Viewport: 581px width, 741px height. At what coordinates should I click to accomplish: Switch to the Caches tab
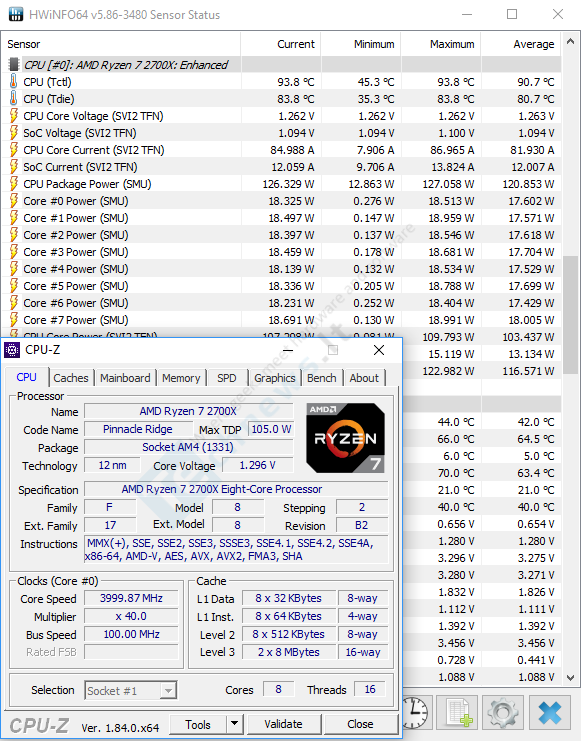tap(71, 378)
